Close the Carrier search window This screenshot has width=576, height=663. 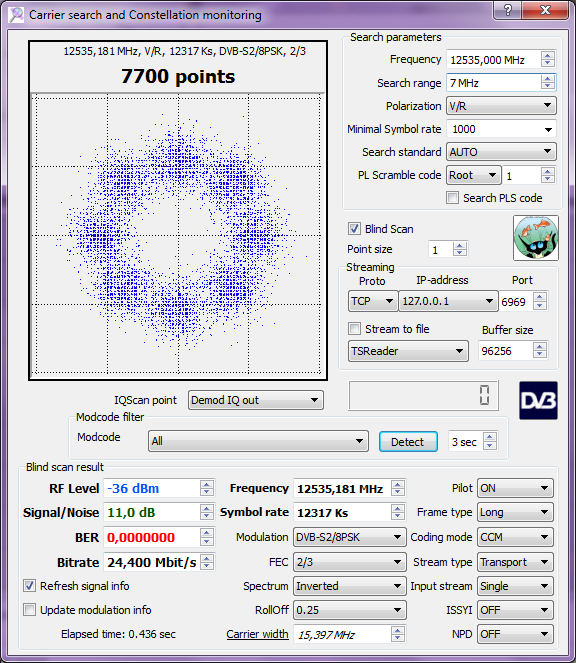point(545,10)
